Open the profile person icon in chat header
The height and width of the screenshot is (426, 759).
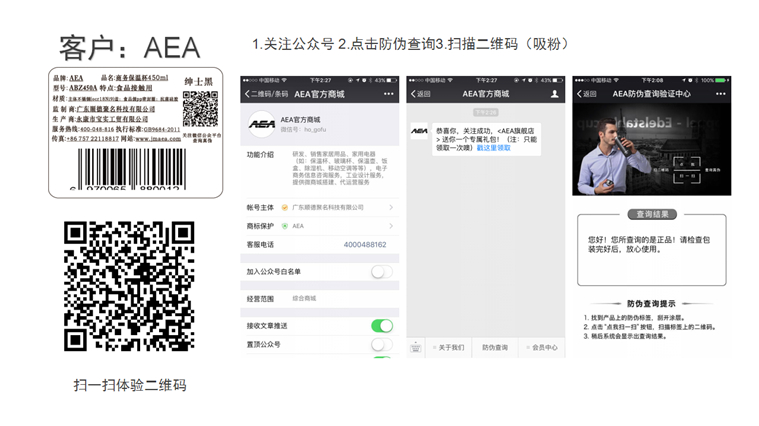[555, 94]
